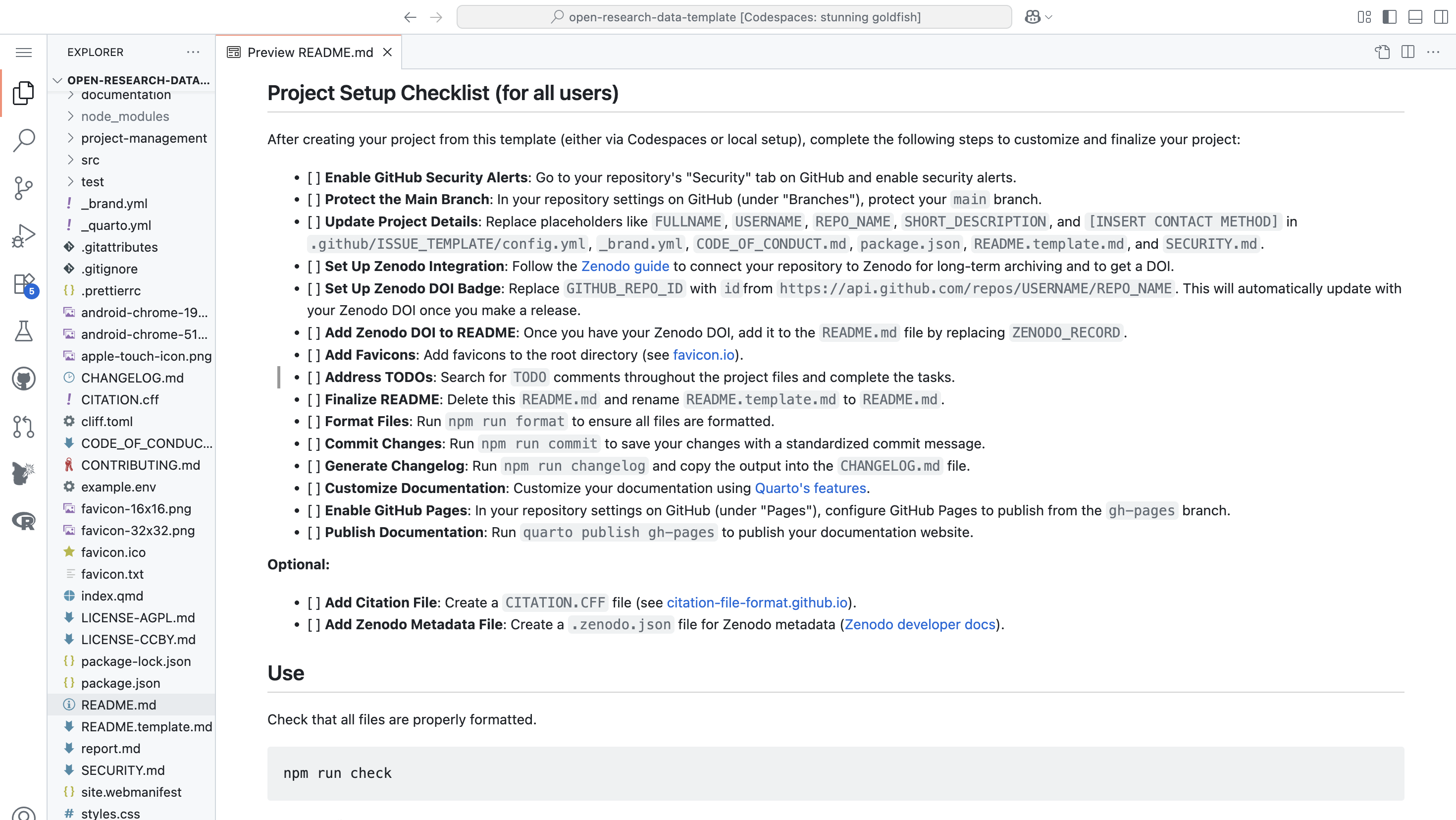Viewport: 1456px width, 820px height.
Task: Open the GitHub Pull Requests view
Action: coord(24,427)
